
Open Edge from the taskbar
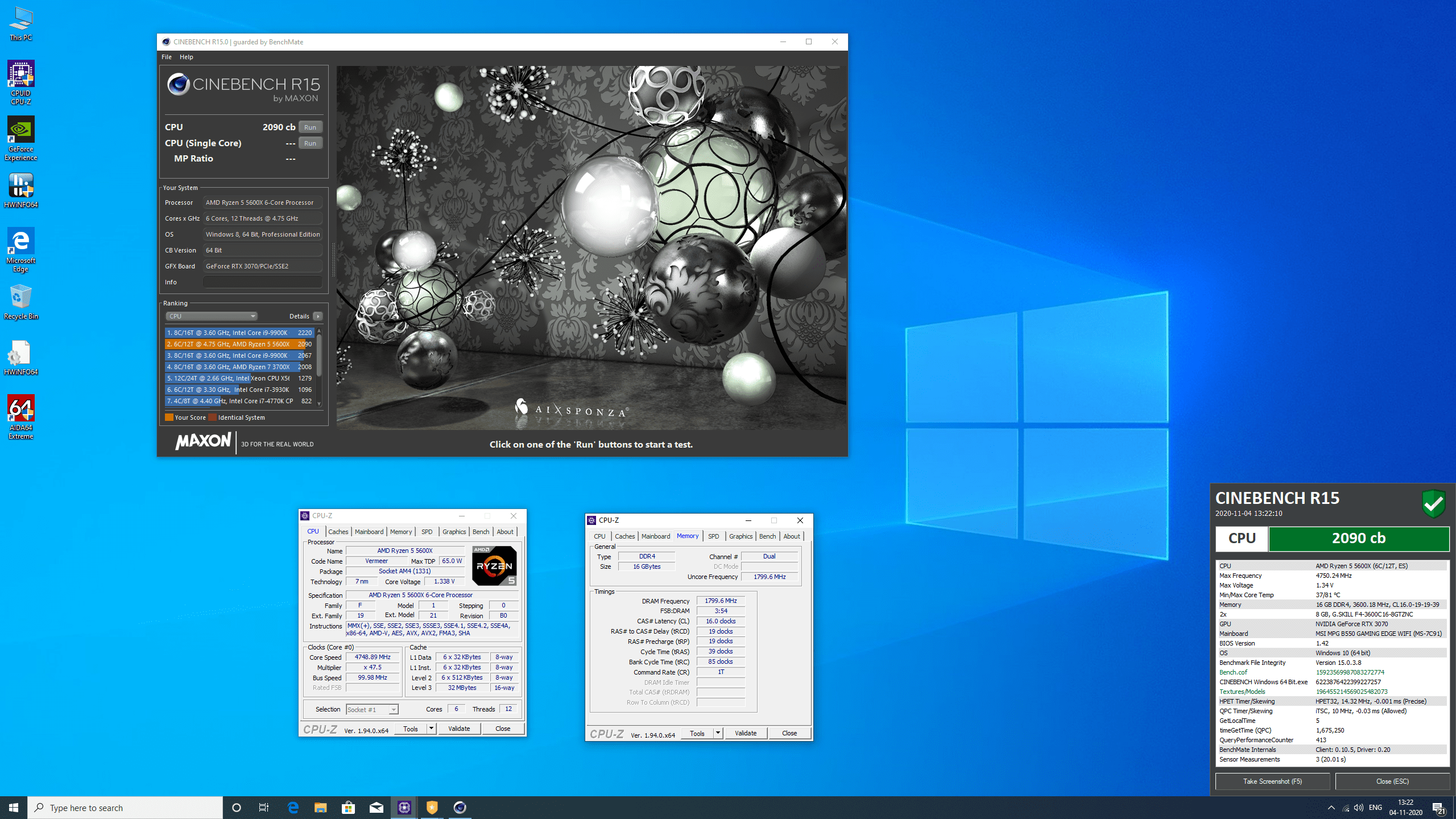tap(293, 808)
